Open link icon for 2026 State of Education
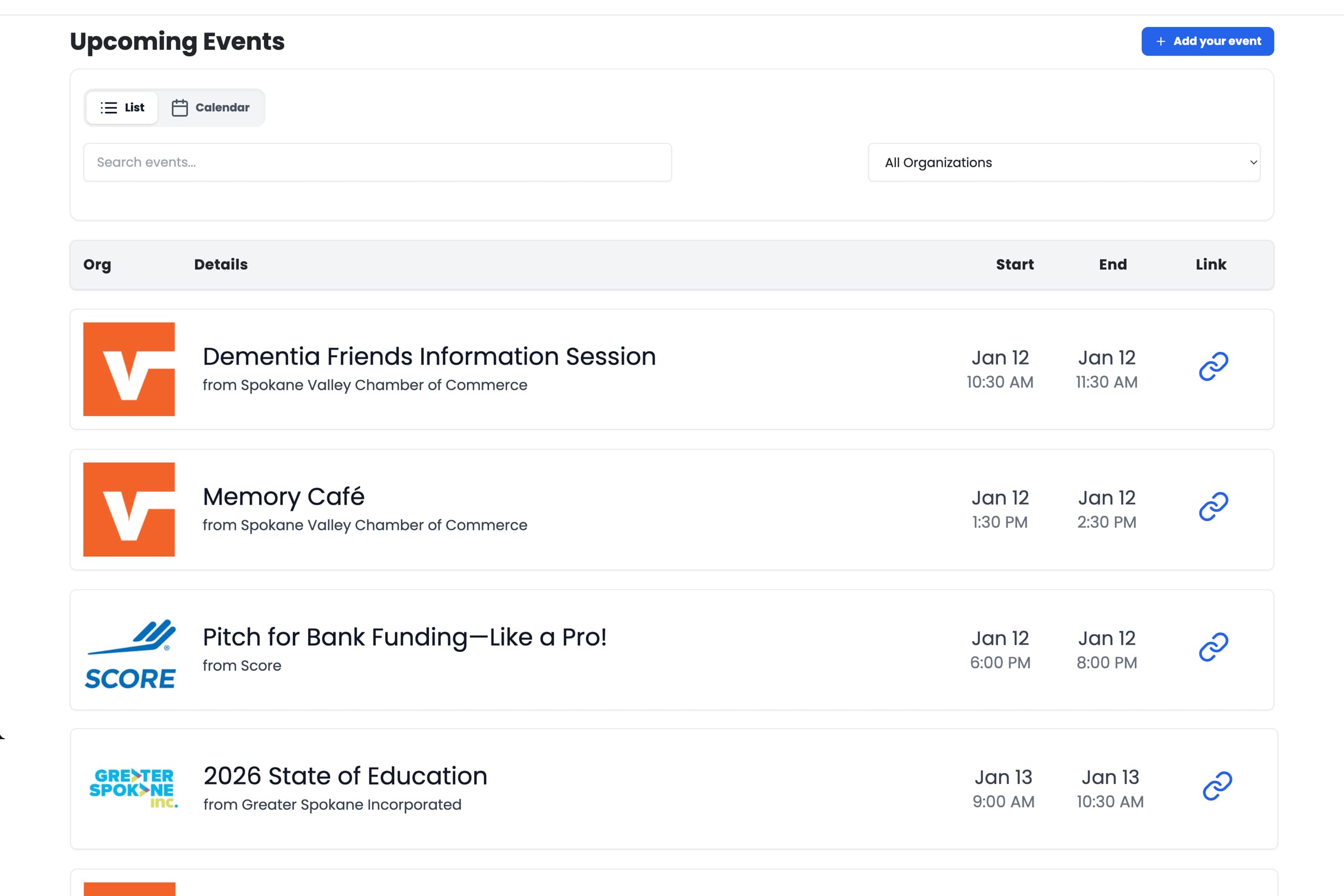The height and width of the screenshot is (896, 1344). 1217,786
